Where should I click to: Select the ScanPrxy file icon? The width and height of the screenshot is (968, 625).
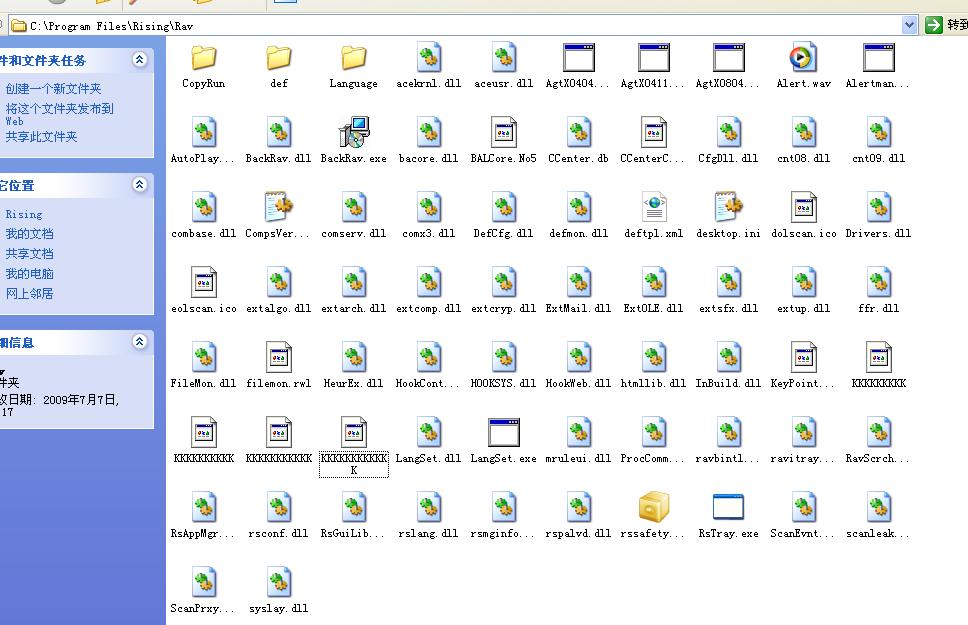pyautogui.click(x=204, y=582)
